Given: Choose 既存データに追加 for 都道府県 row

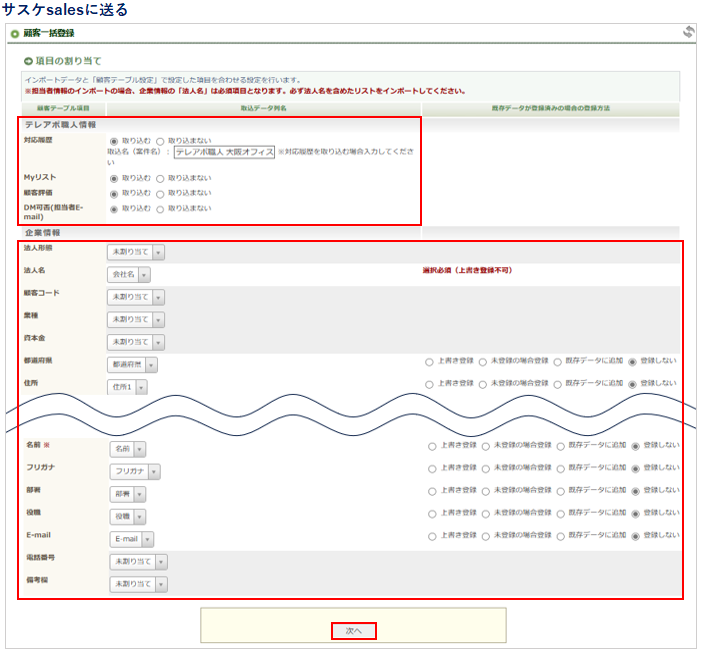Looking at the screenshot, I should [557, 362].
